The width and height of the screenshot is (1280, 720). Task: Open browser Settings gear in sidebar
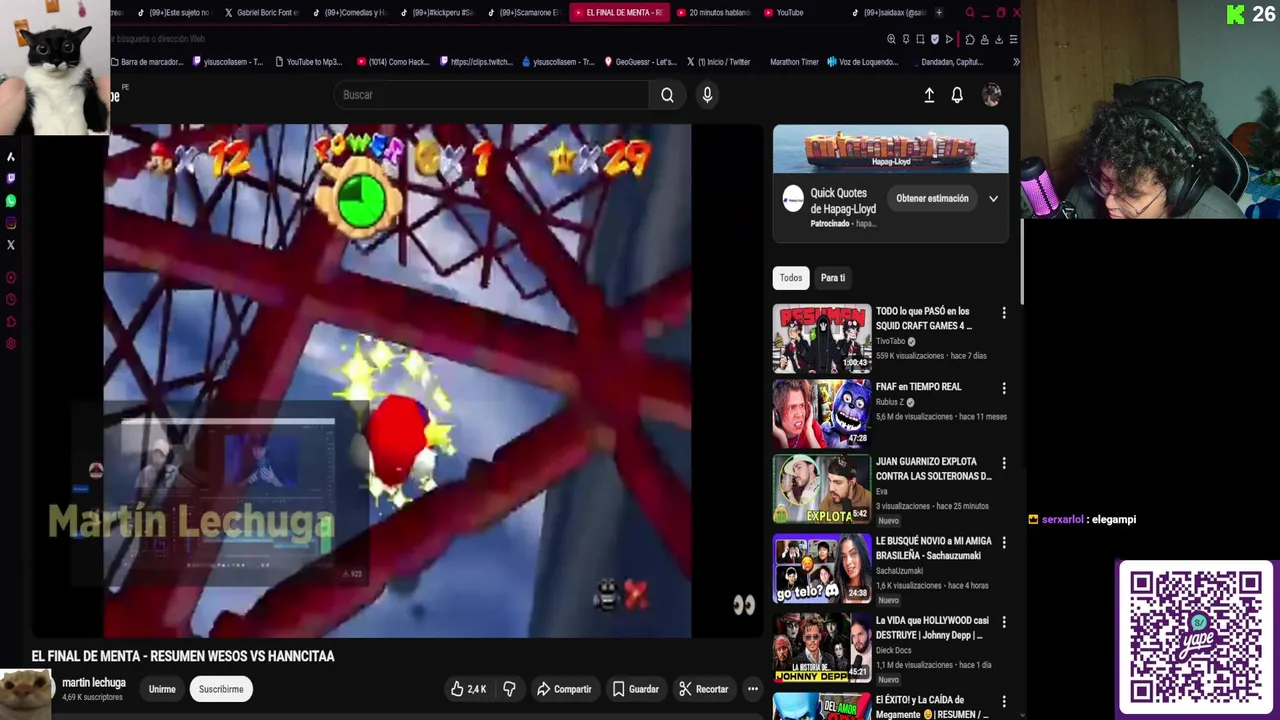coord(11,344)
